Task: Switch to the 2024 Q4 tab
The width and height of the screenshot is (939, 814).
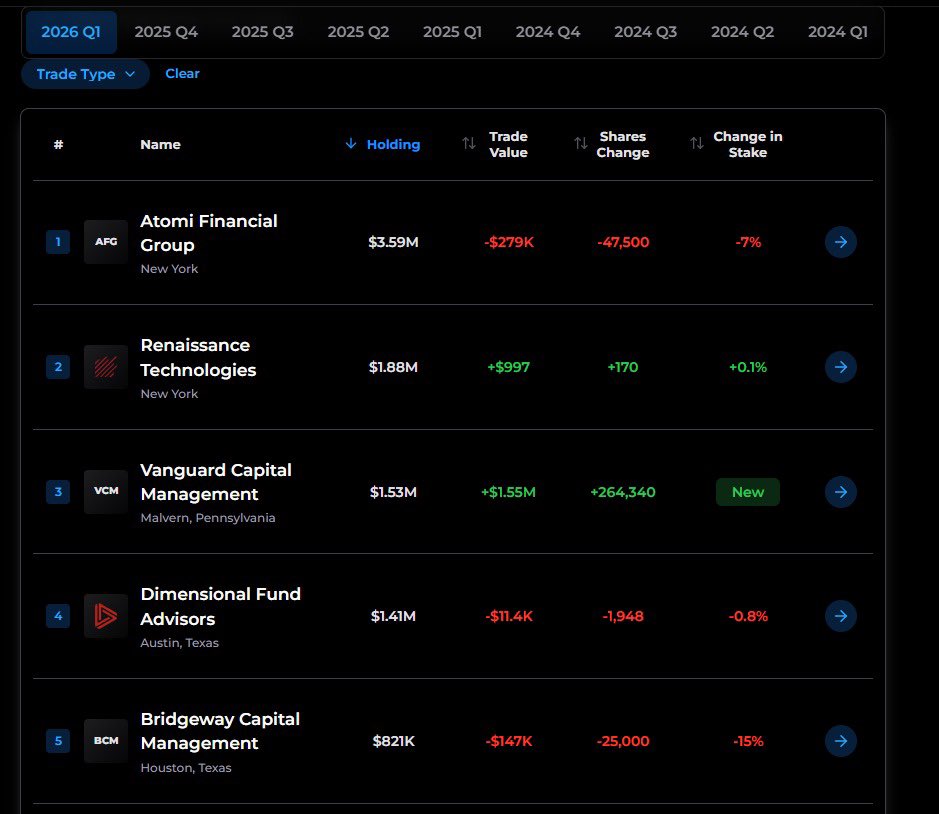Action: click(548, 32)
